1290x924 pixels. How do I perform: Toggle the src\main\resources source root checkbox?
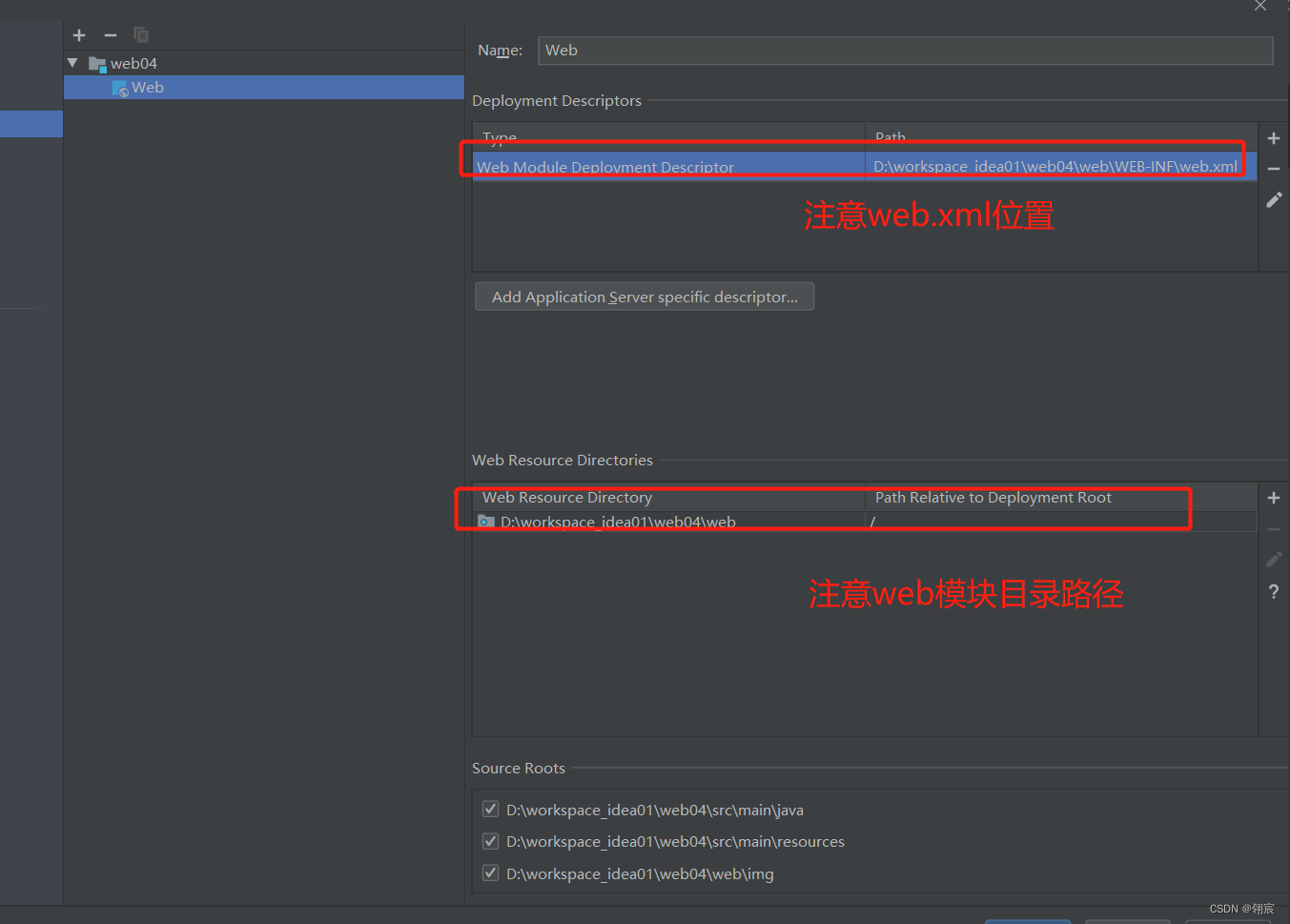(x=490, y=841)
